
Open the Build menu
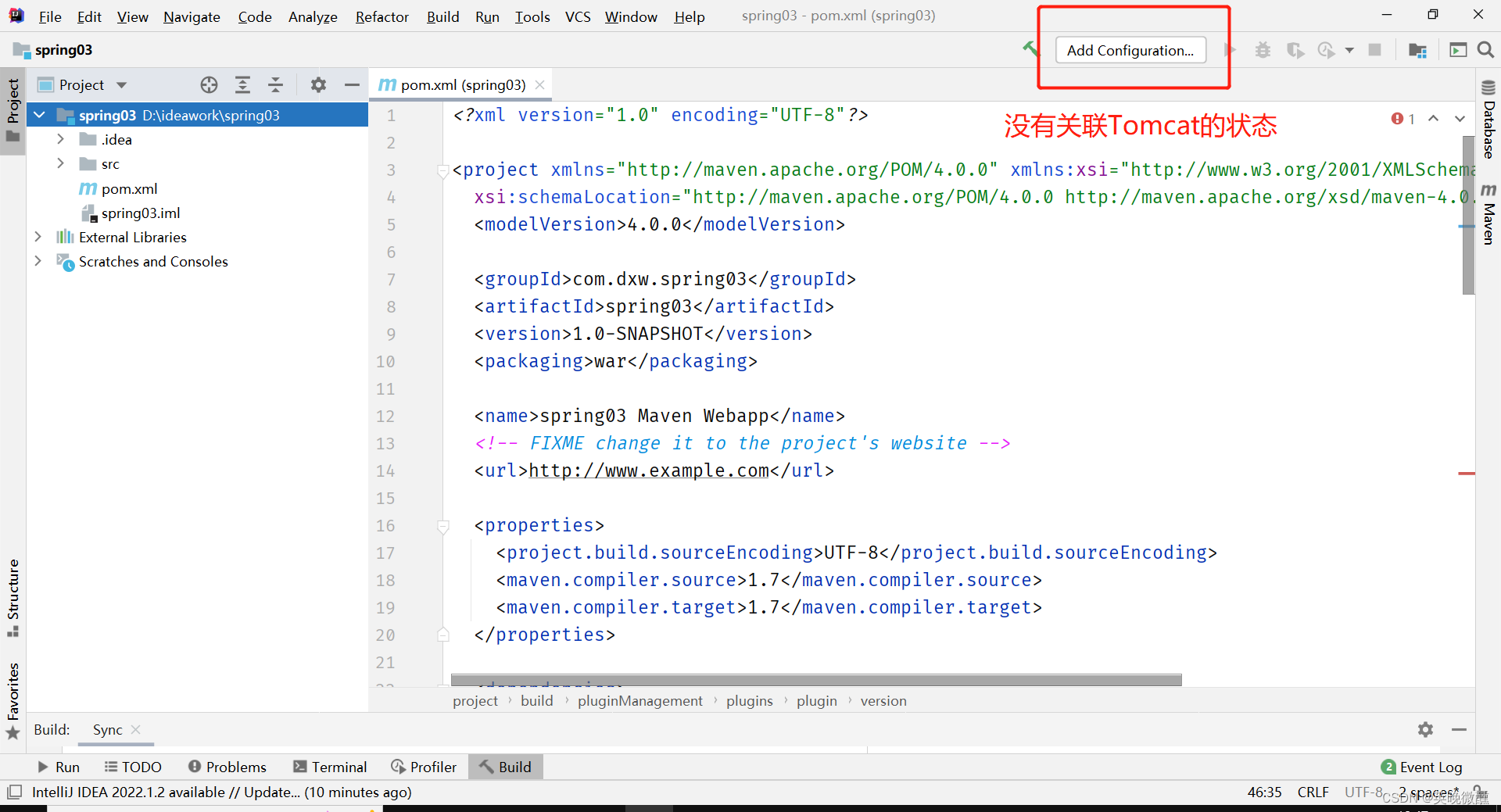coord(442,16)
